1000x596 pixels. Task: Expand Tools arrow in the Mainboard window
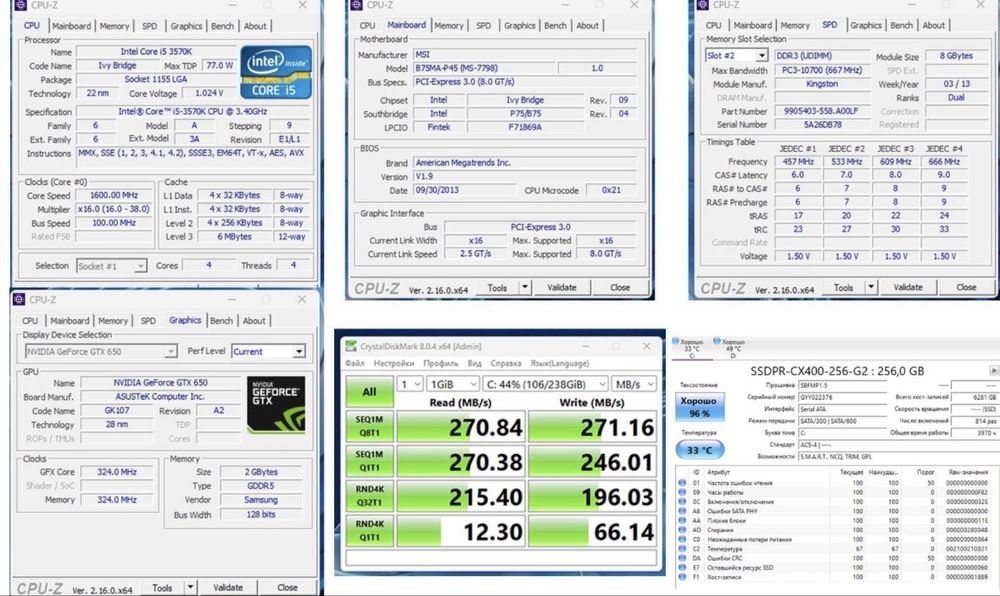tap(524, 287)
